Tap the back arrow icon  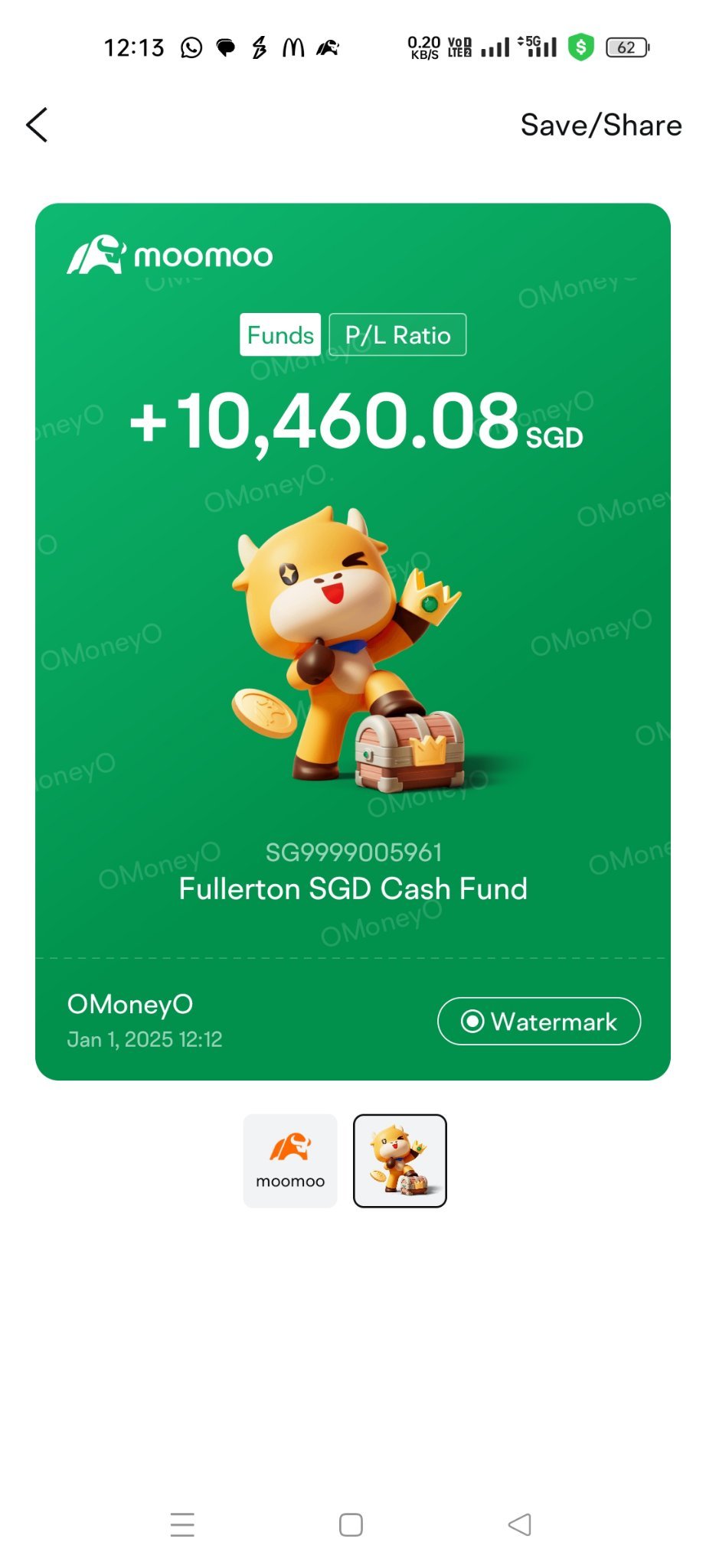coord(37,125)
